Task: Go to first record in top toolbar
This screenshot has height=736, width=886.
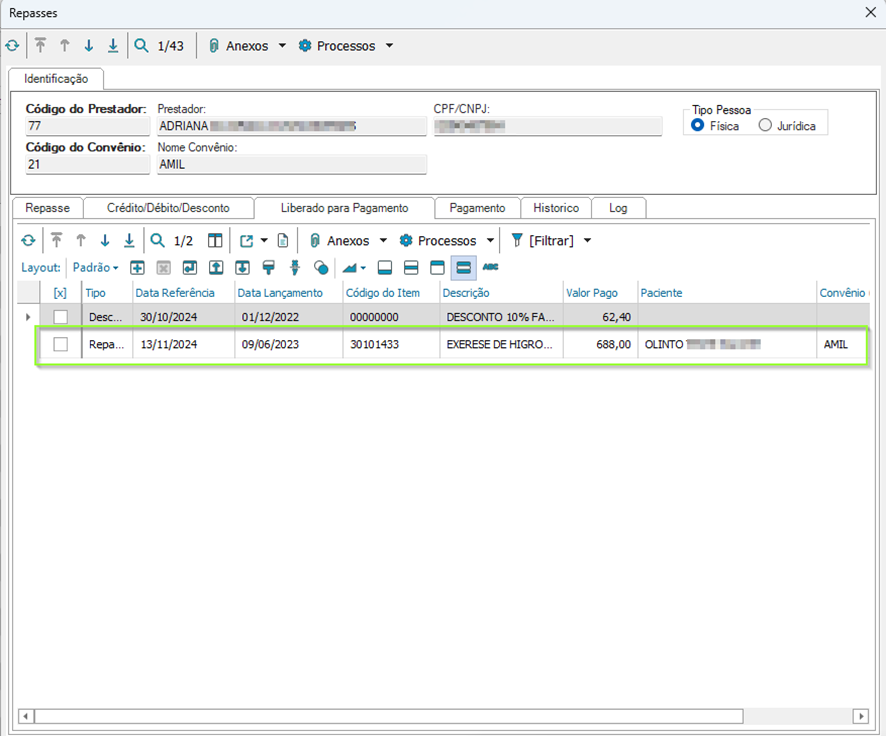Action: 40,45
